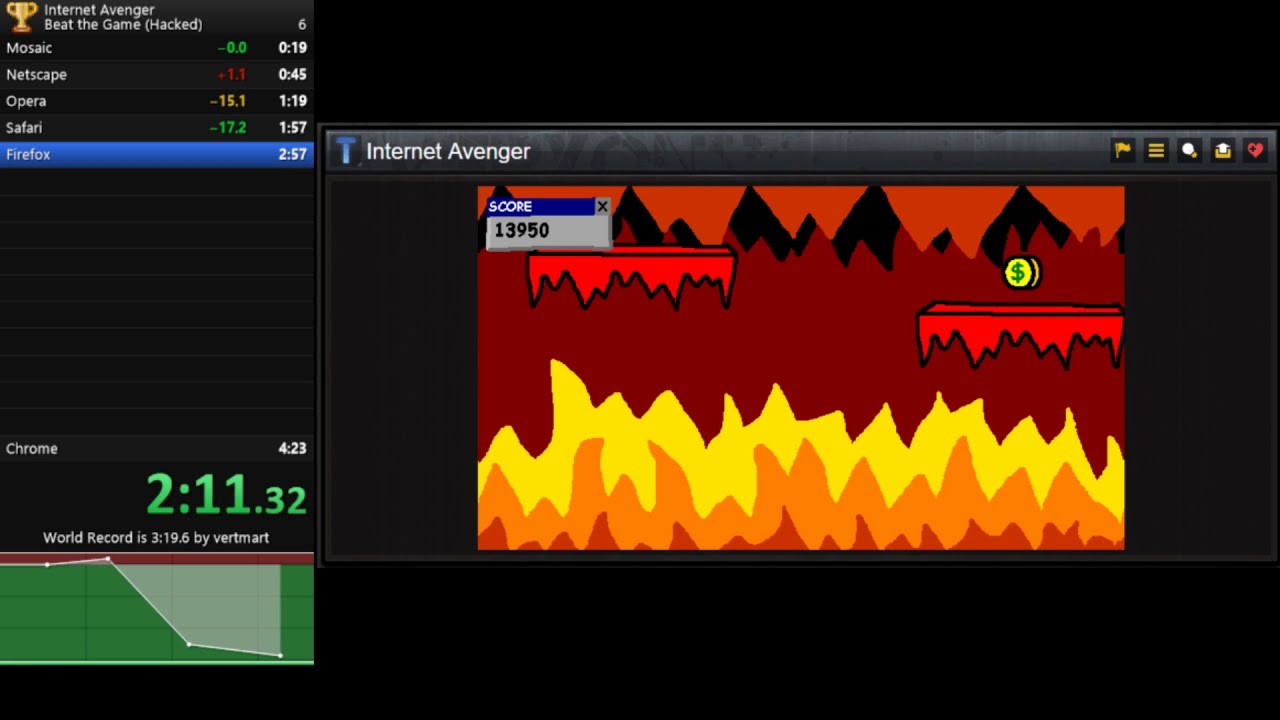Select the Chrome final split row

coord(157,448)
